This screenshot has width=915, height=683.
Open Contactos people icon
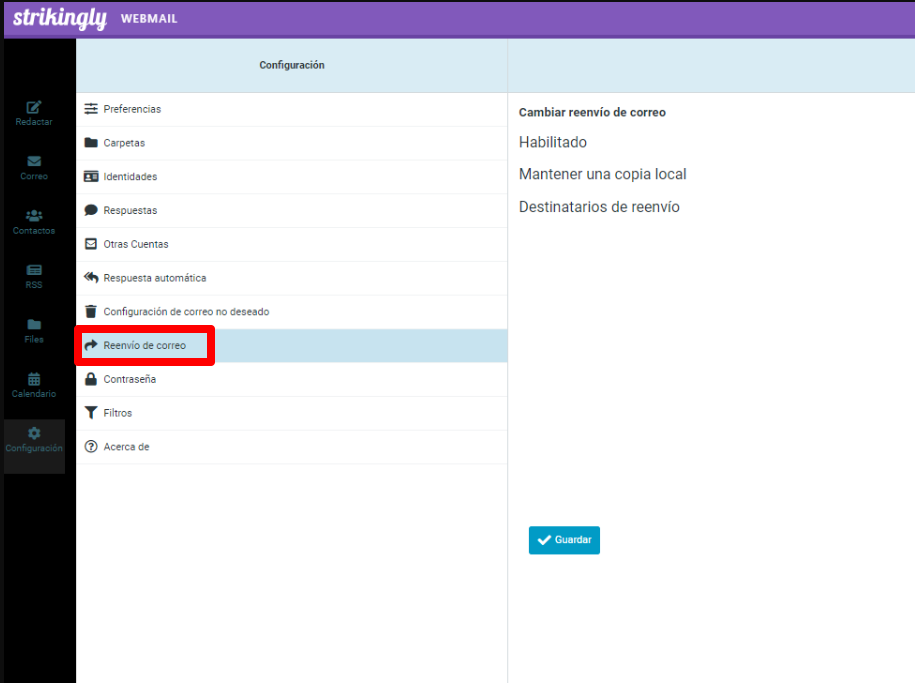34,215
